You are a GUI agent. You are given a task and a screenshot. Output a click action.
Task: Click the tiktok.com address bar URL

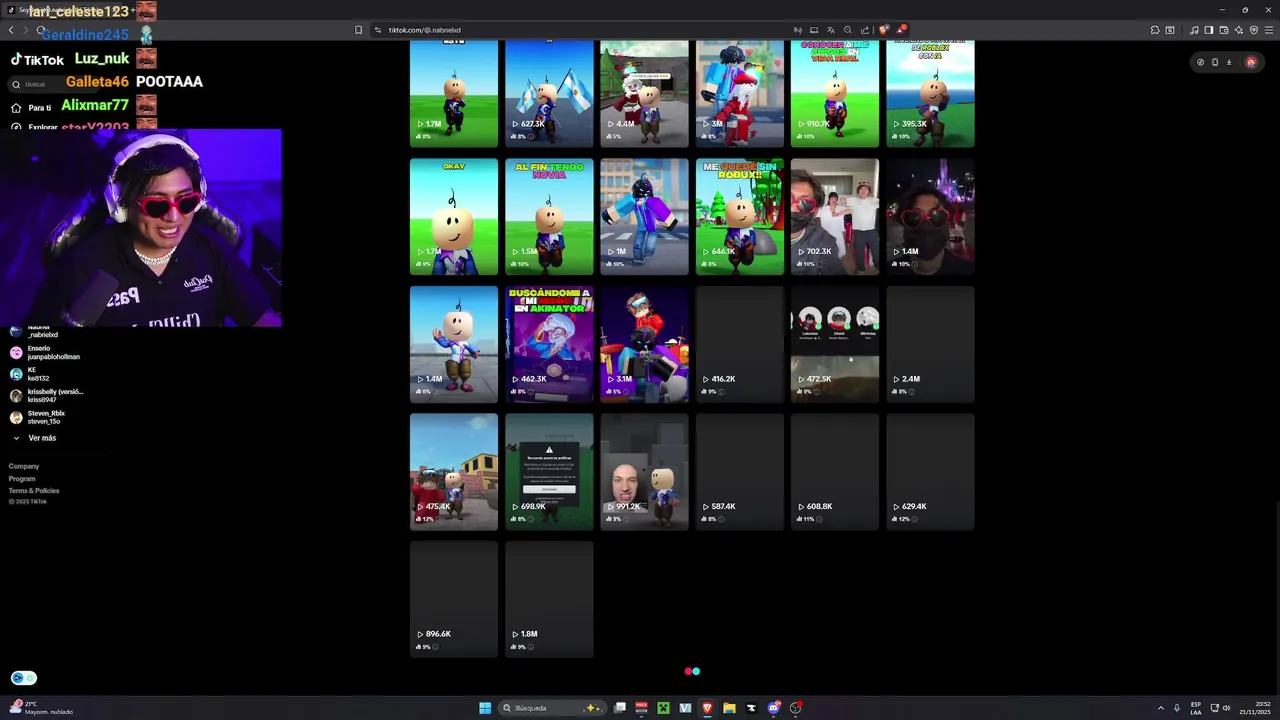click(x=425, y=30)
